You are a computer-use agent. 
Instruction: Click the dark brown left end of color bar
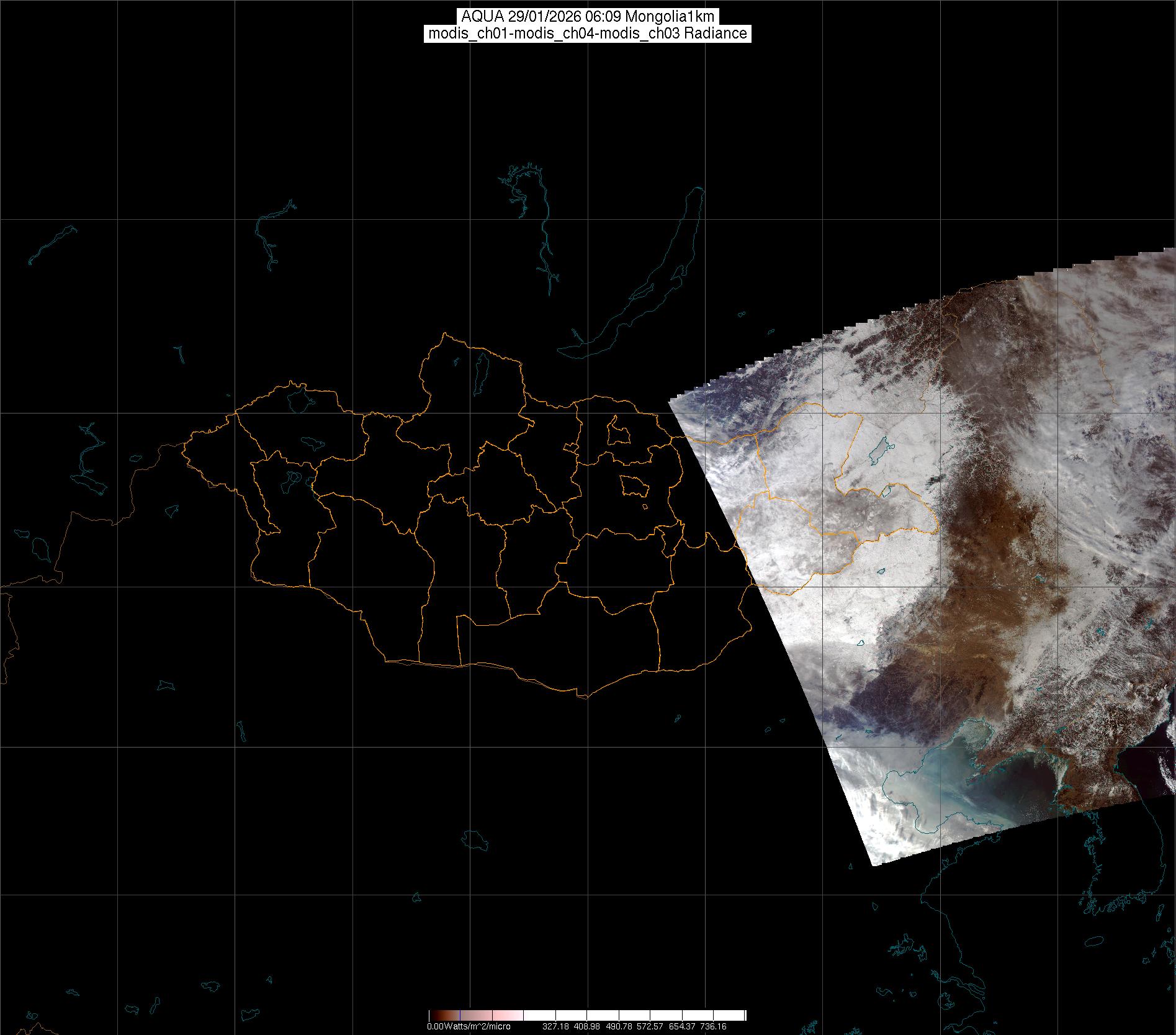tap(438, 1016)
